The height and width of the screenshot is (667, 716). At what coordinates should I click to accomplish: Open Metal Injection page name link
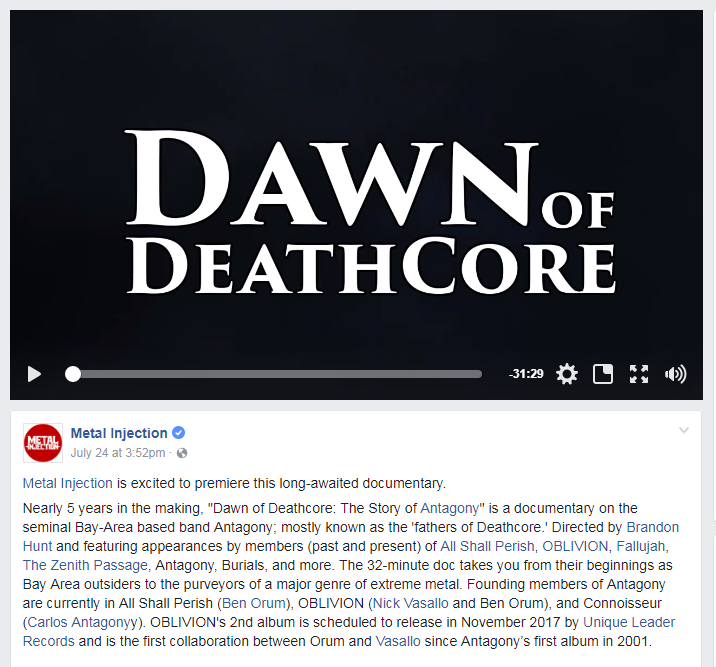[119, 433]
